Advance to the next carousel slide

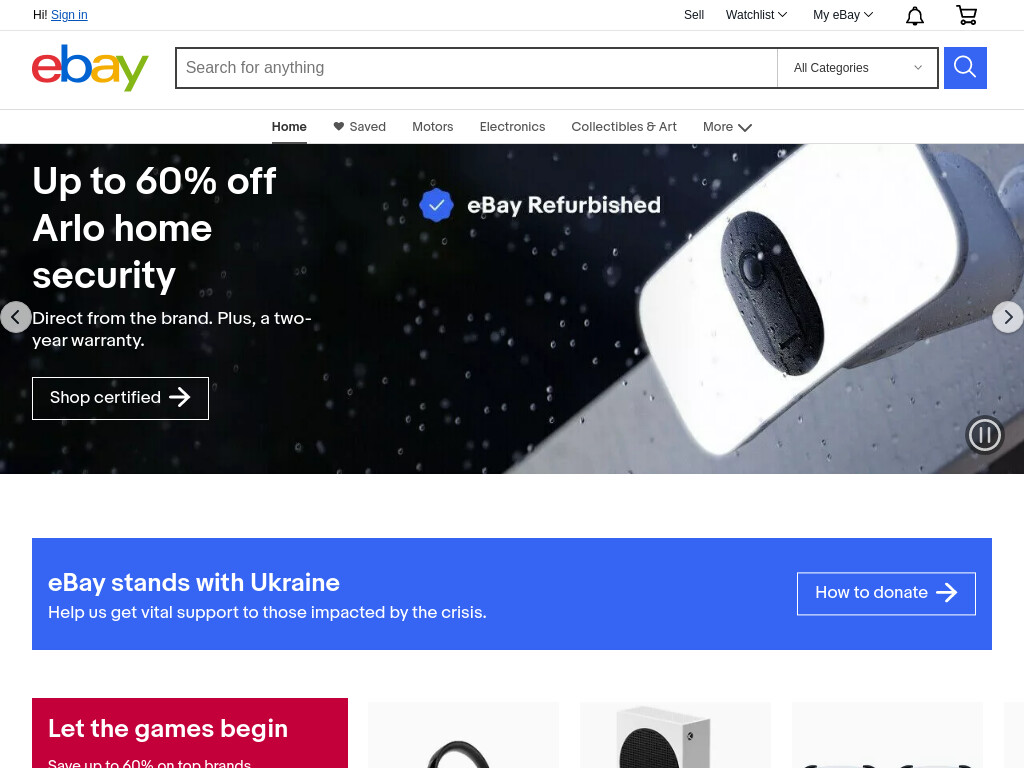click(1008, 317)
